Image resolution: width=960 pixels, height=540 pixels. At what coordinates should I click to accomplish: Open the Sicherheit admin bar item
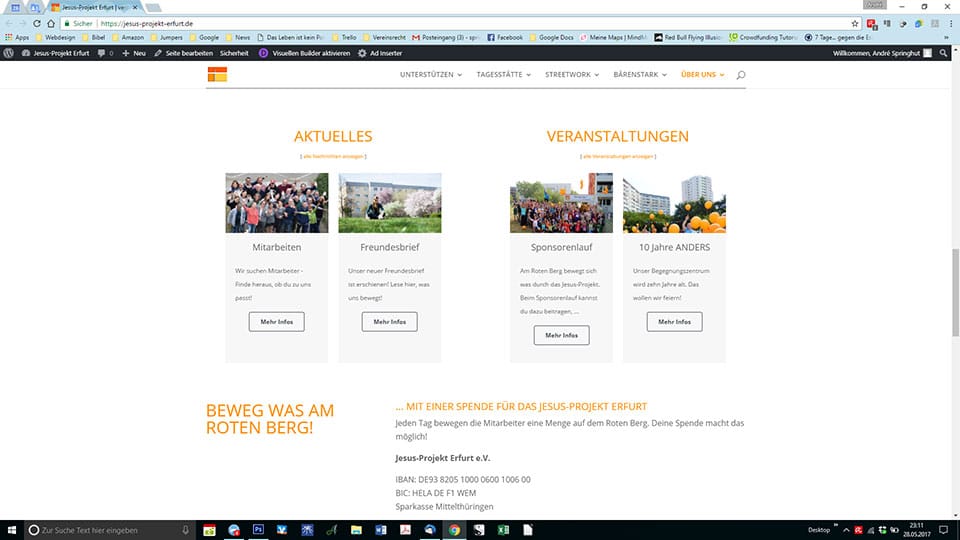coord(234,53)
